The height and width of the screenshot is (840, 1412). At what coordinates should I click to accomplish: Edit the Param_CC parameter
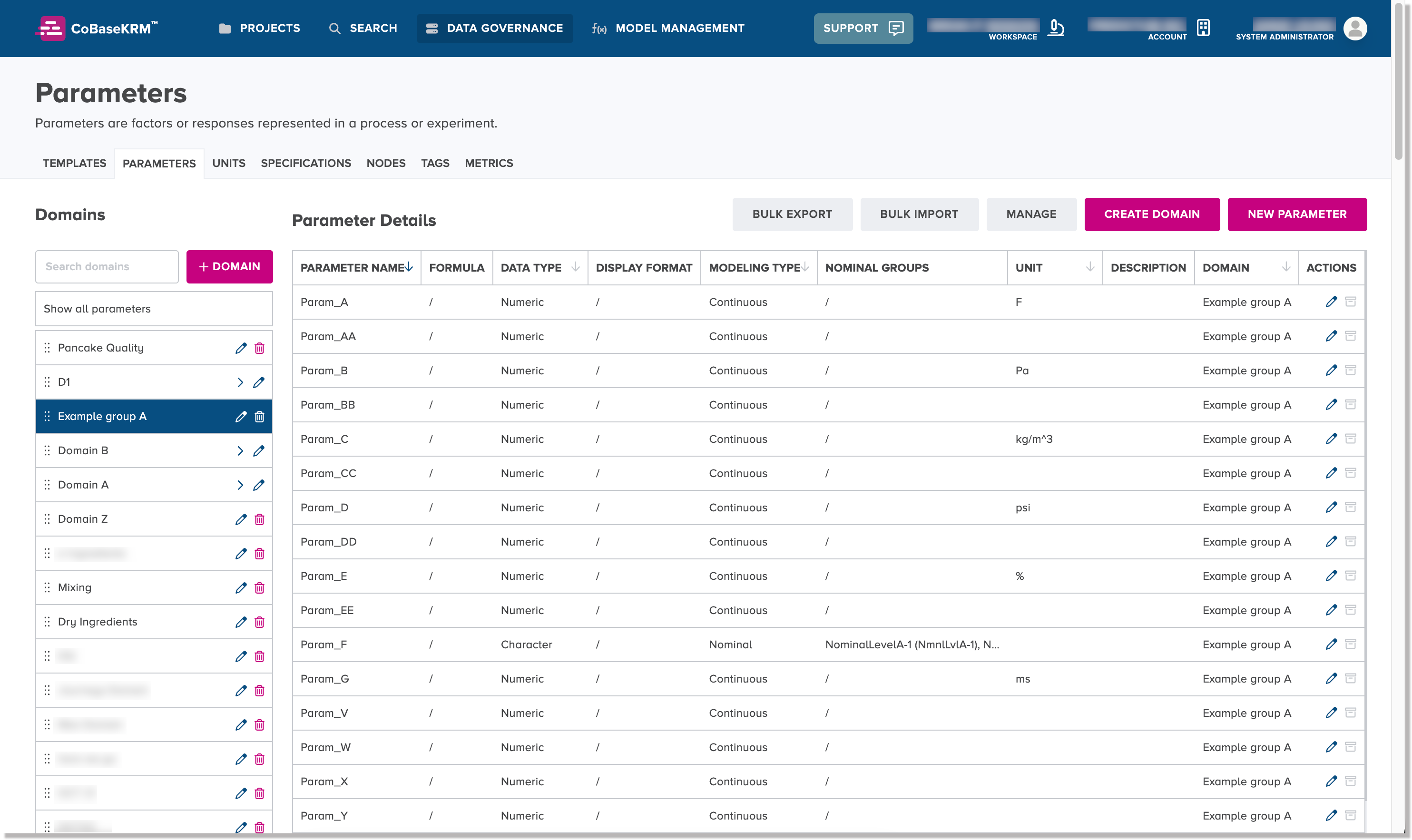click(1331, 473)
